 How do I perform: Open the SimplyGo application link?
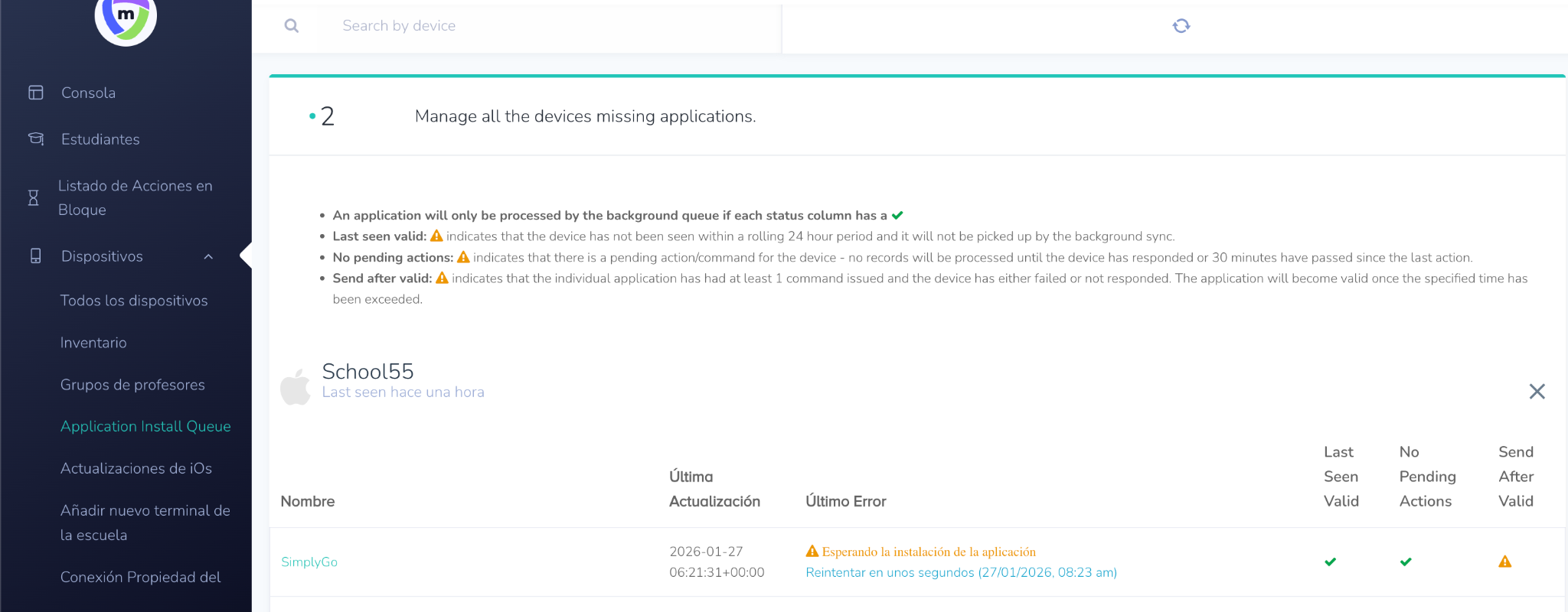(309, 562)
